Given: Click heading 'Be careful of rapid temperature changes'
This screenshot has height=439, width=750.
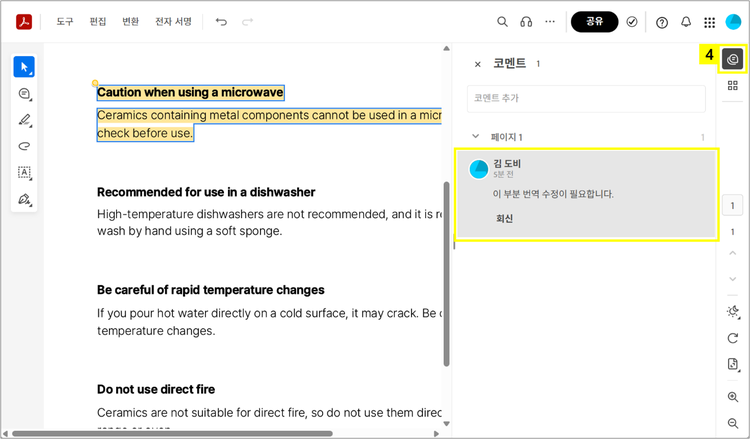Looking at the screenshot, I should click(x=210, y=290).
